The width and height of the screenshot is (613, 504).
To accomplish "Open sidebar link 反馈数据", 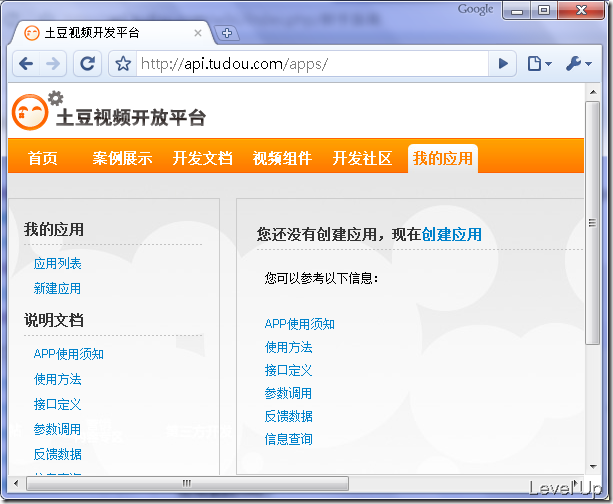I will point(57,454).
